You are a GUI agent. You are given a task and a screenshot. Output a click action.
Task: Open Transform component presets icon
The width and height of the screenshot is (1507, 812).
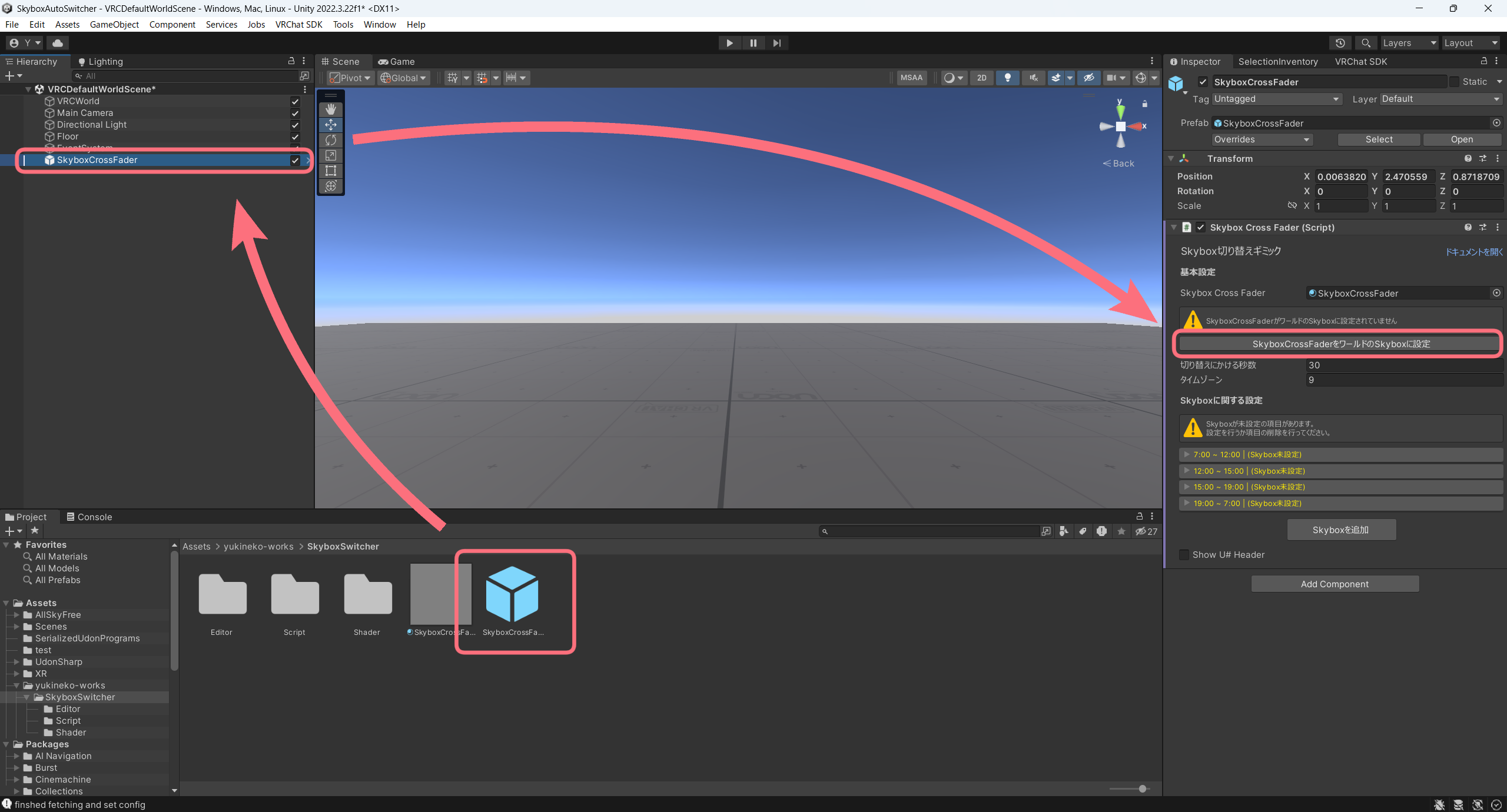pyautogui.click(x=1483, y=159)
